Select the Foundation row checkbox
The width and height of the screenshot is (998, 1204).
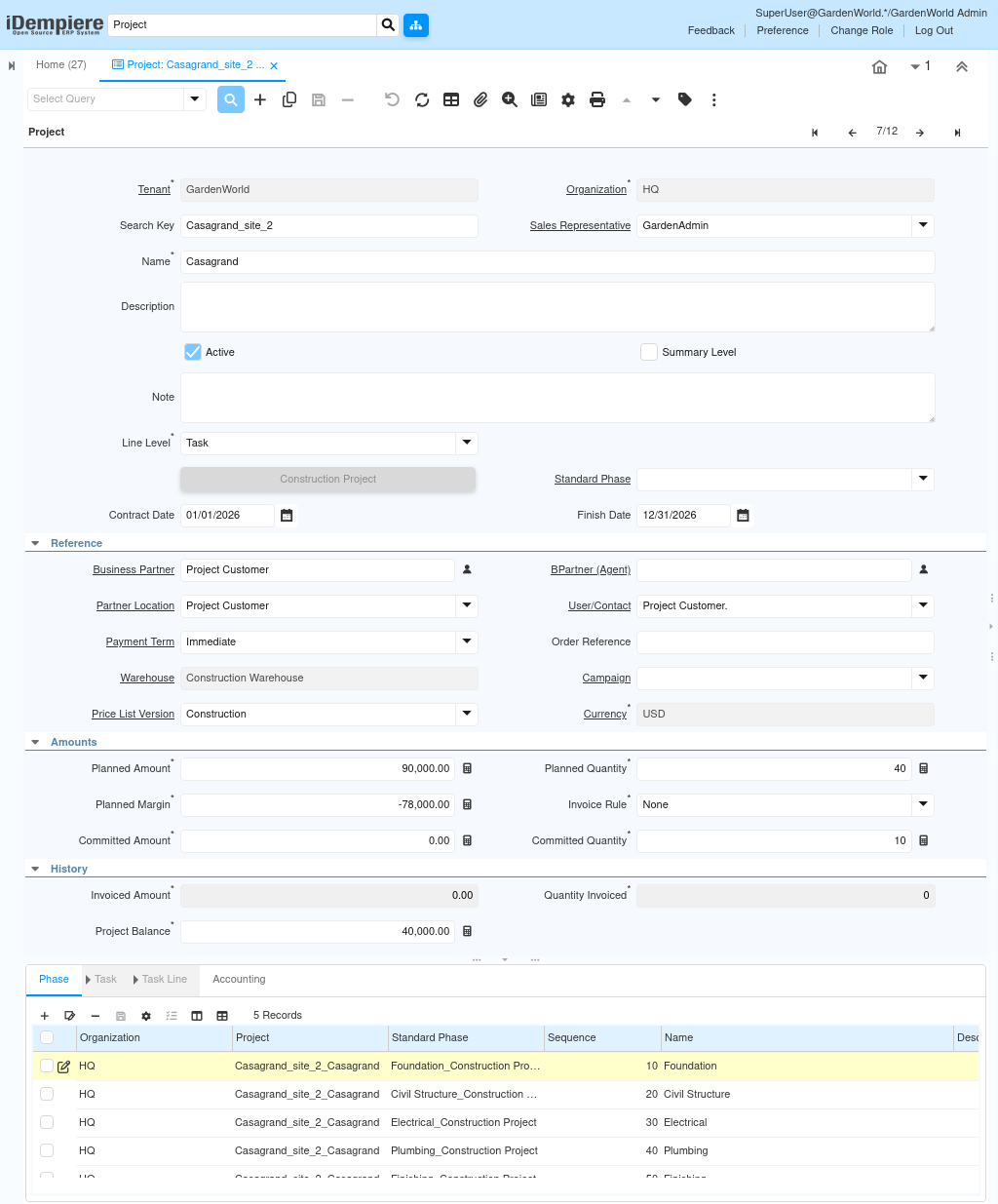(47, 1066)
